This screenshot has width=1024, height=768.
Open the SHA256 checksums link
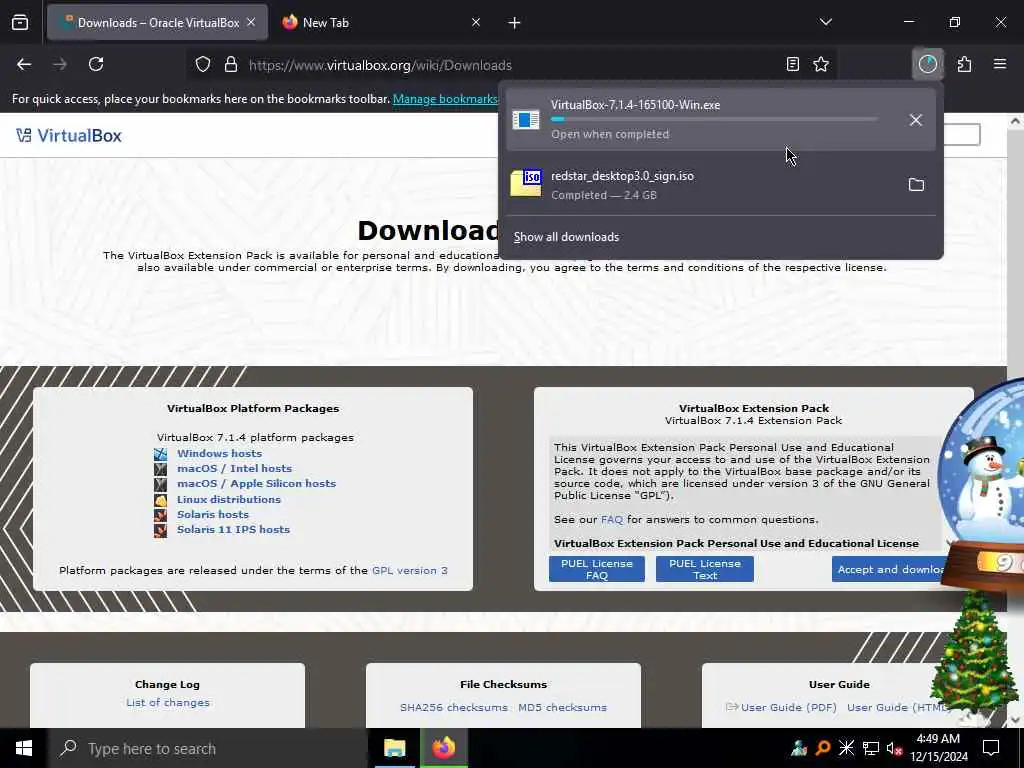454,707
